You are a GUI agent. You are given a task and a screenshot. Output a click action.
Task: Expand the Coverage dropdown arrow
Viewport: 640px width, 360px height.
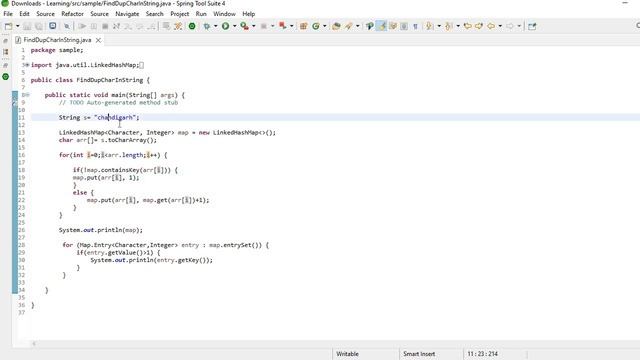click(x=253, y=26)
